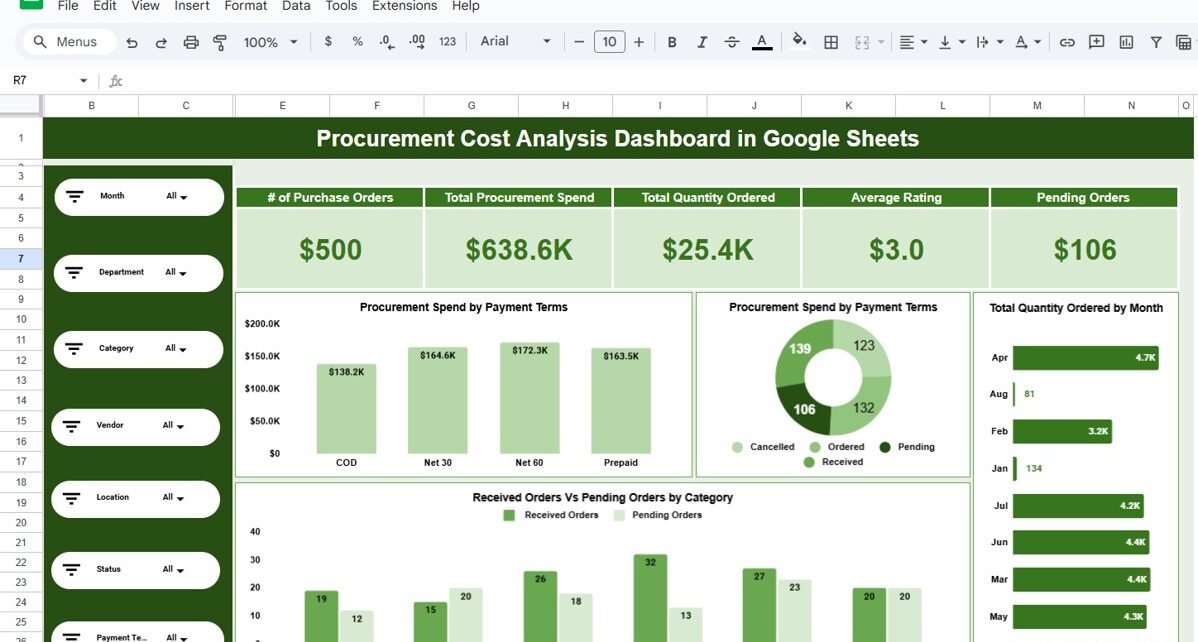The width and height of the screenshot is (1198, 642).
Task: Format selection as currency with dollar icon
Action: pos(328,42)
